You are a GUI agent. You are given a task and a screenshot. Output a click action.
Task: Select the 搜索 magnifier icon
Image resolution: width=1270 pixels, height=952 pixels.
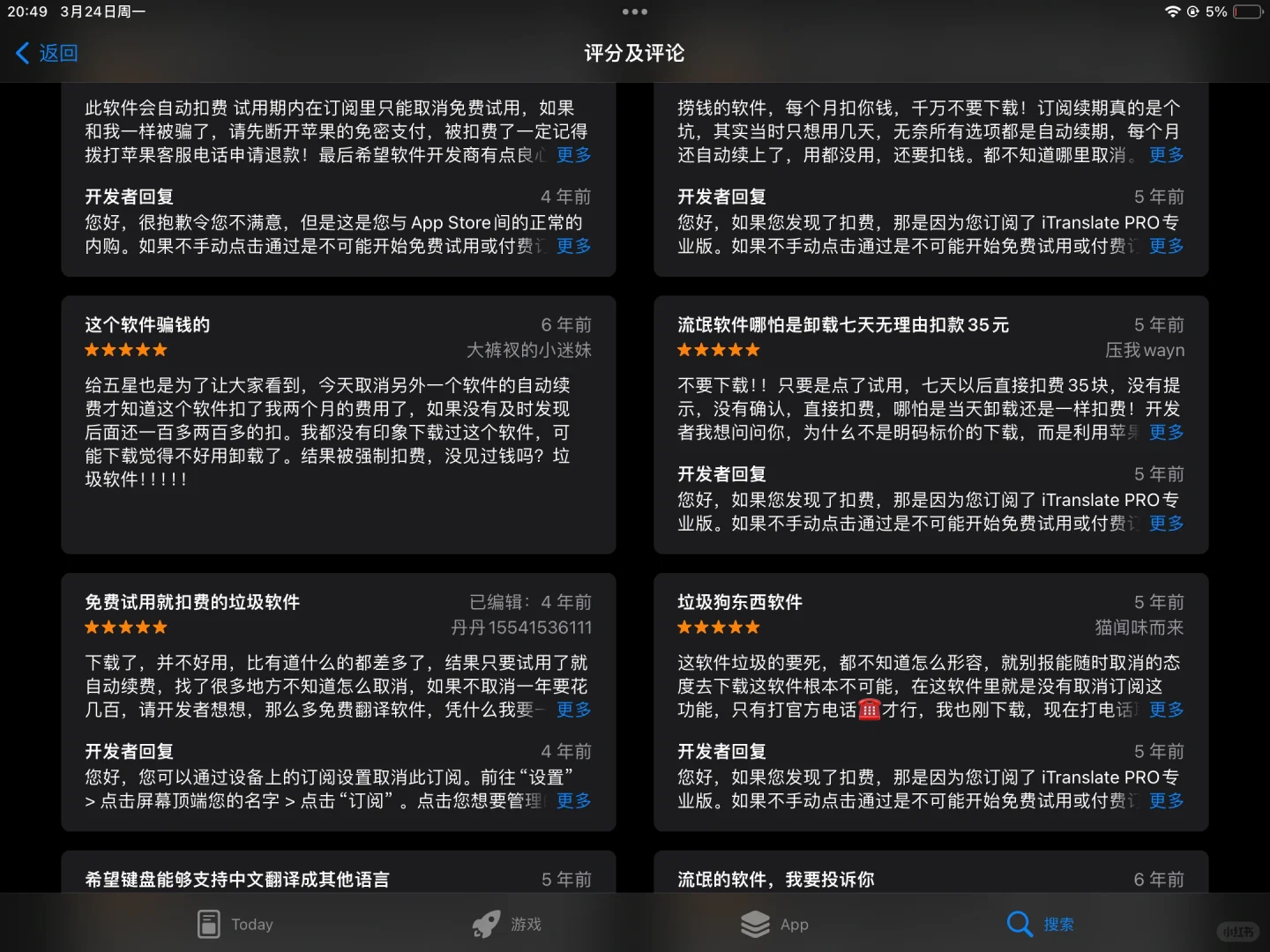1019,924
